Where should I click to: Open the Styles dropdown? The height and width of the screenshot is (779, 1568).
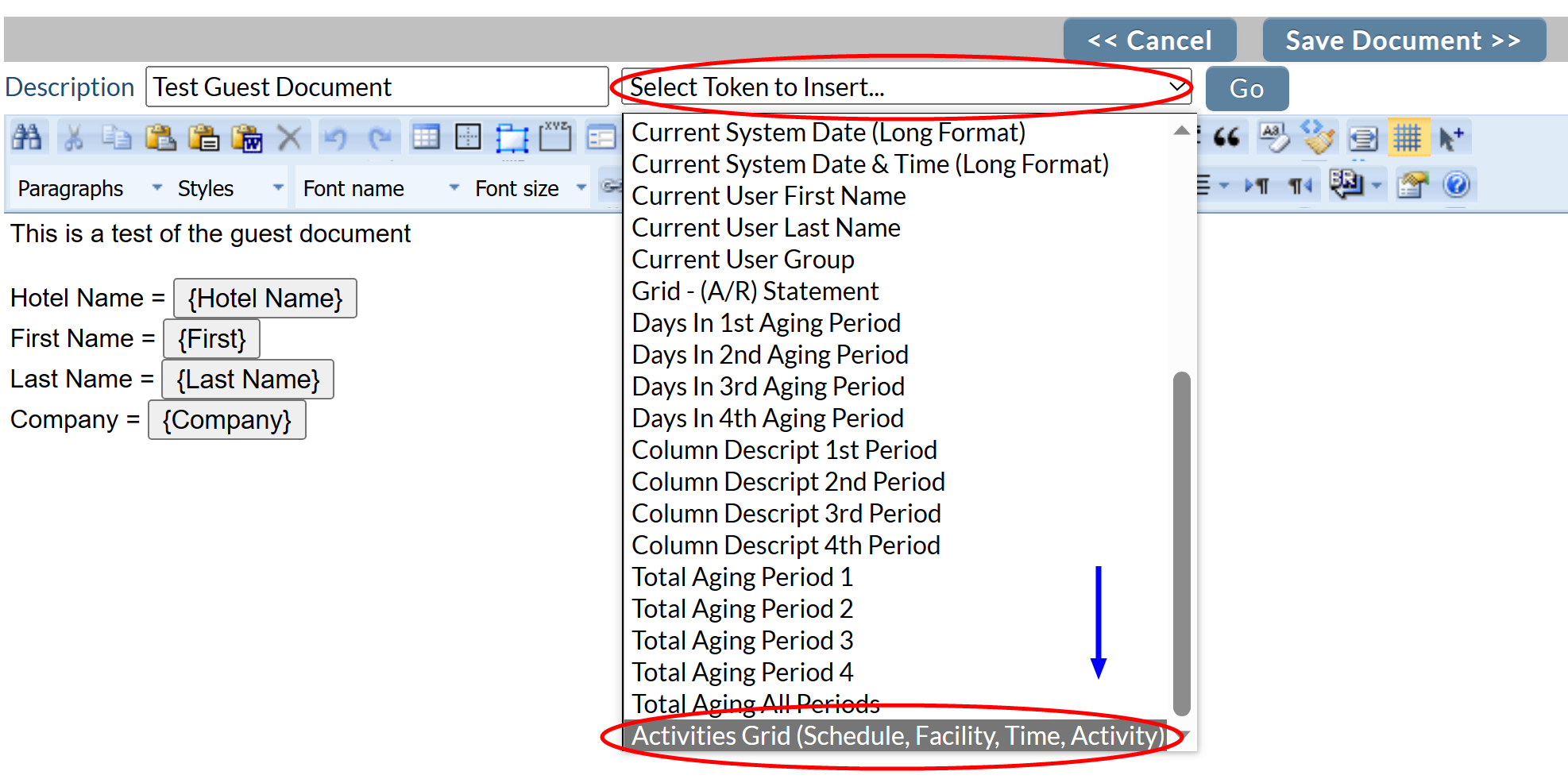230,188
